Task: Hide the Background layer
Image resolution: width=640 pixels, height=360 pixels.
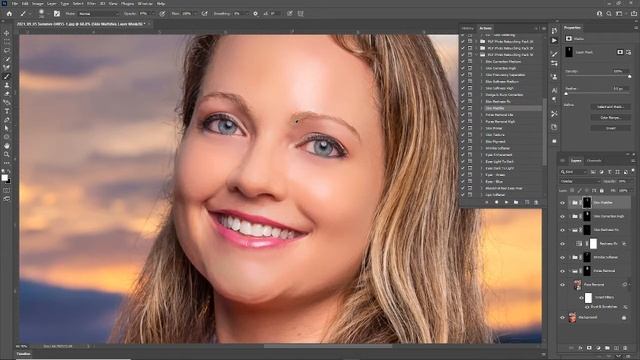Action: [562, 318]
